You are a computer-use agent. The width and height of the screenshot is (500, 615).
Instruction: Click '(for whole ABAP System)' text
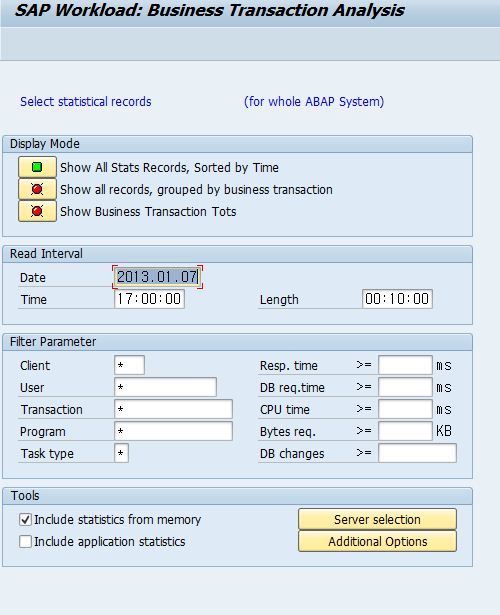314,102
